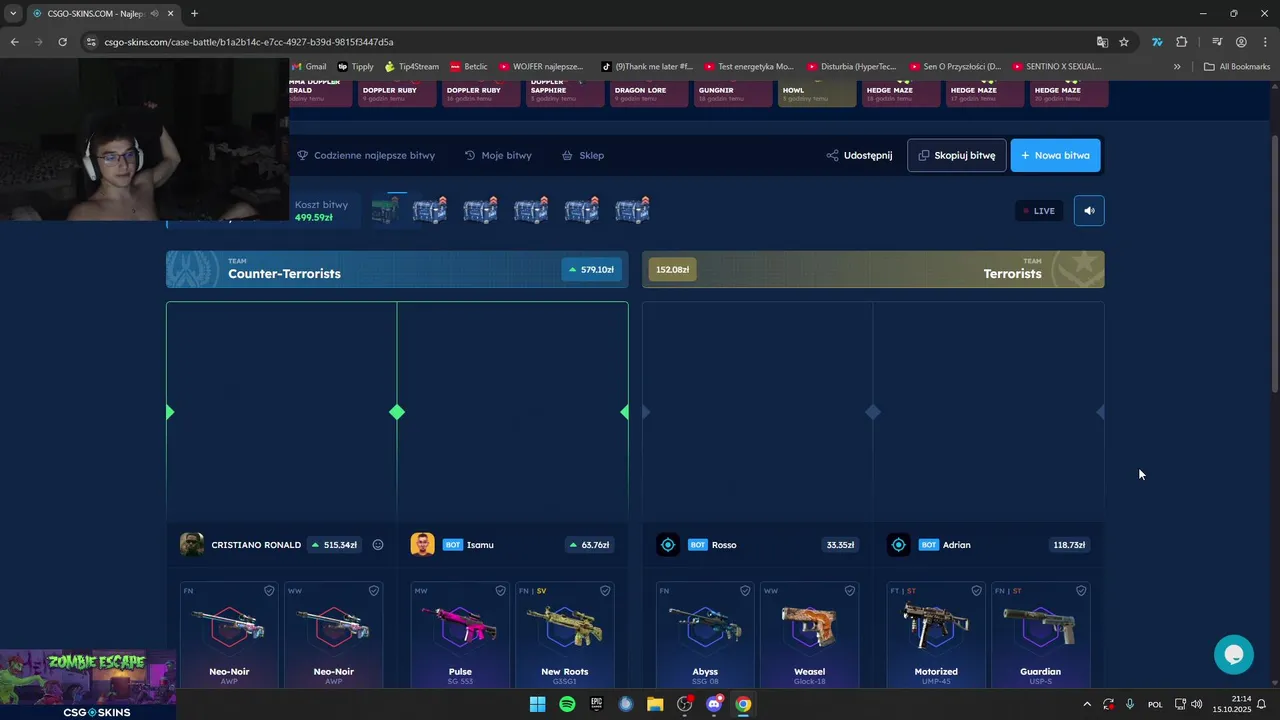Click the shield icon on the Weasel Glock-18 card
The image size is (1280, 720).
click(x=850, y=591)
